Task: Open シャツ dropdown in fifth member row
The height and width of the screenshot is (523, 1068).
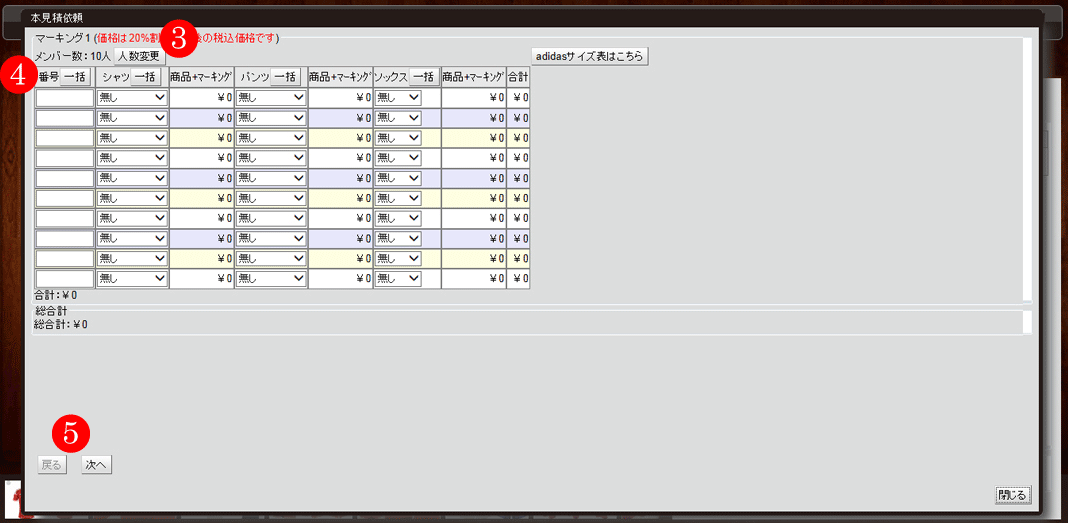Action: tap(133, 178)
